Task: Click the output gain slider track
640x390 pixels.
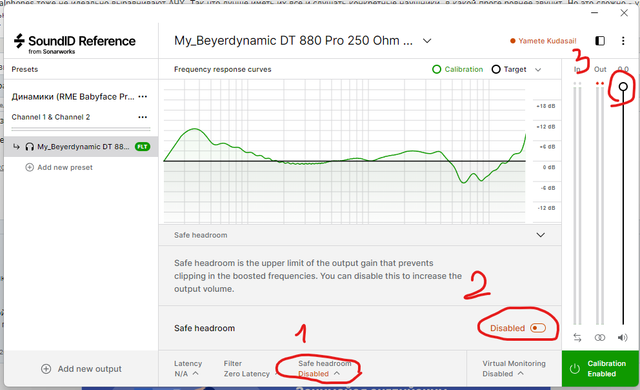Action: [x=623, y=208]
